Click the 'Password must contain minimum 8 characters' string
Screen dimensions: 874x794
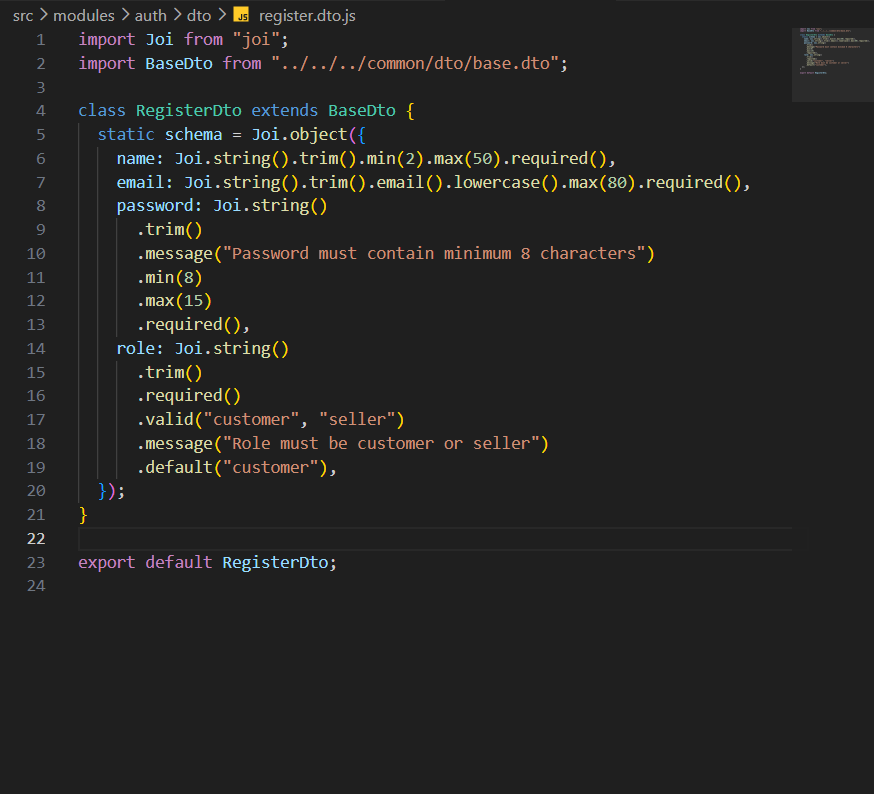(x=434, y=254)
